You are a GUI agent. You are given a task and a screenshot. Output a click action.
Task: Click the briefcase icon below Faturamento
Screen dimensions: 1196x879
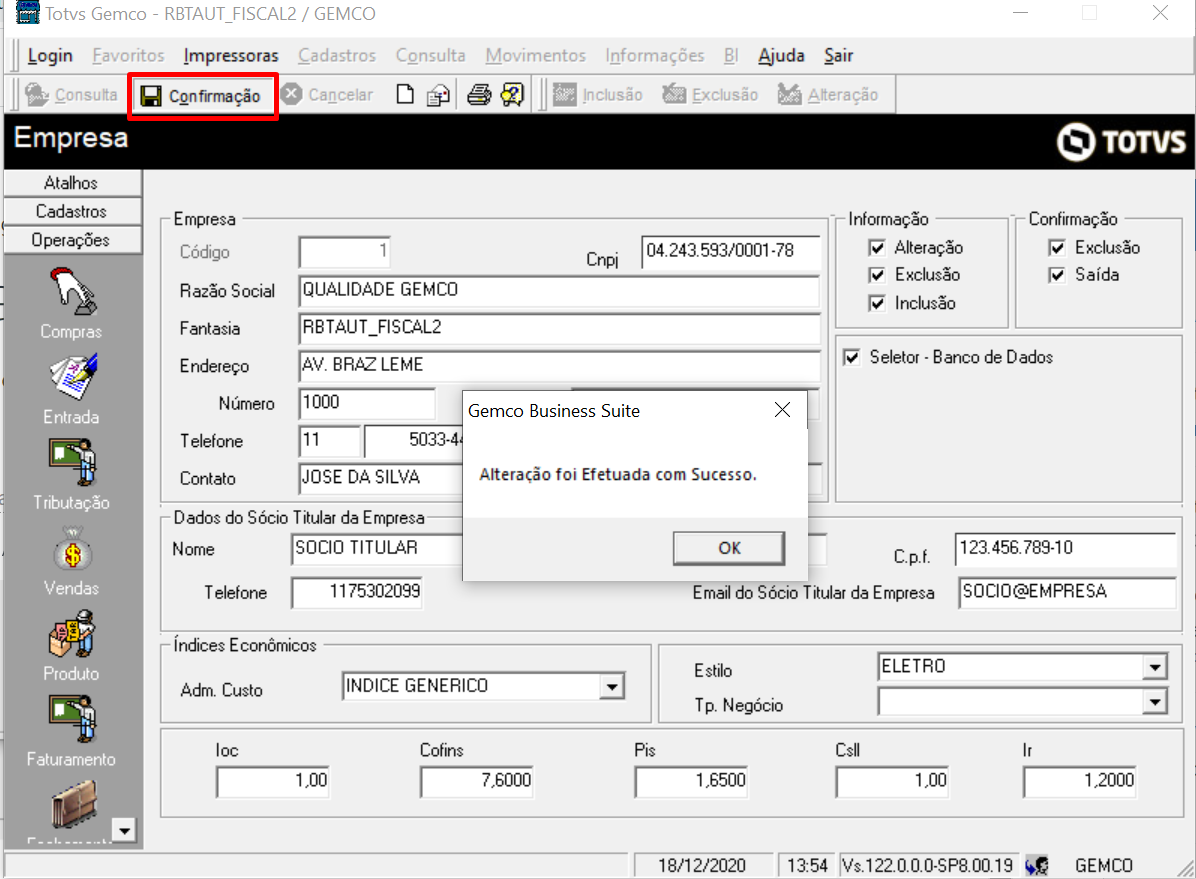tap(73, 804)
